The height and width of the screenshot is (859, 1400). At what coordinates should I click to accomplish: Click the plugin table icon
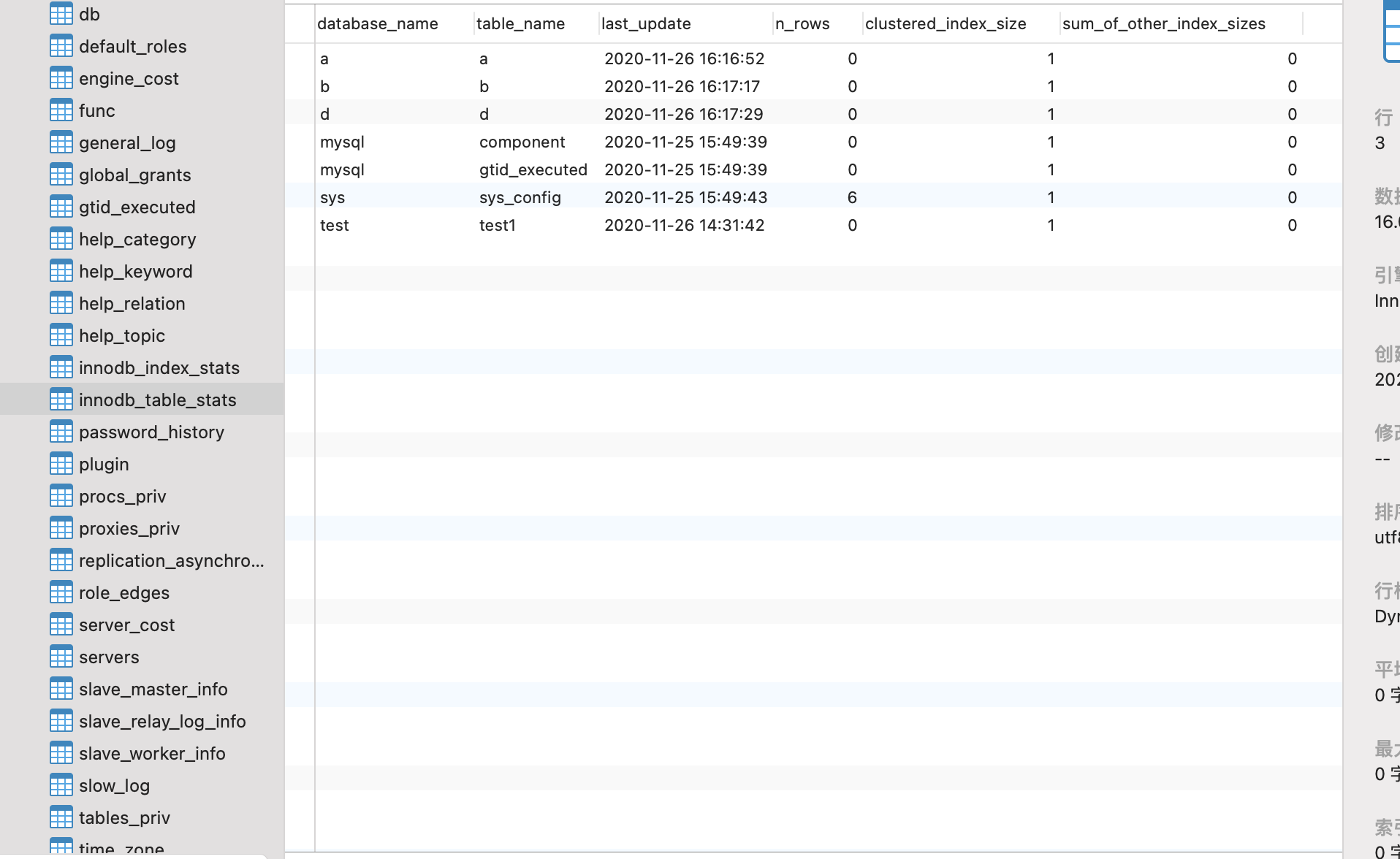click(61, 464)
